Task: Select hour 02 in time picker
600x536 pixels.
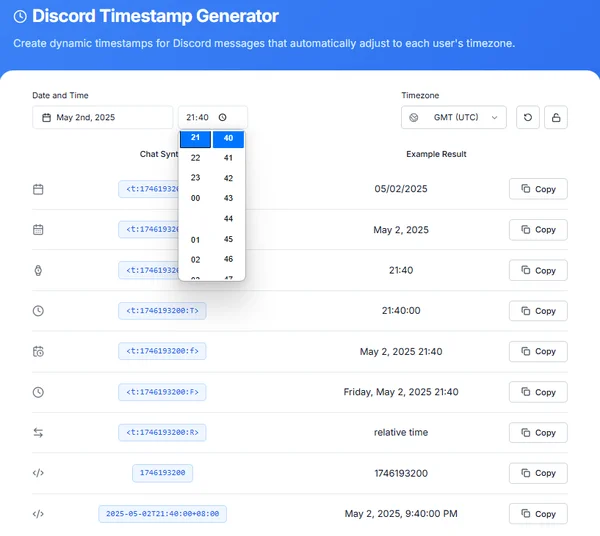Action: pos(196,260)
